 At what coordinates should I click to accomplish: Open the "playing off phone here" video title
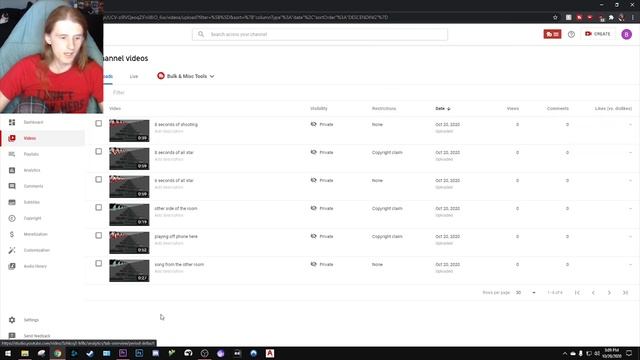176,236
